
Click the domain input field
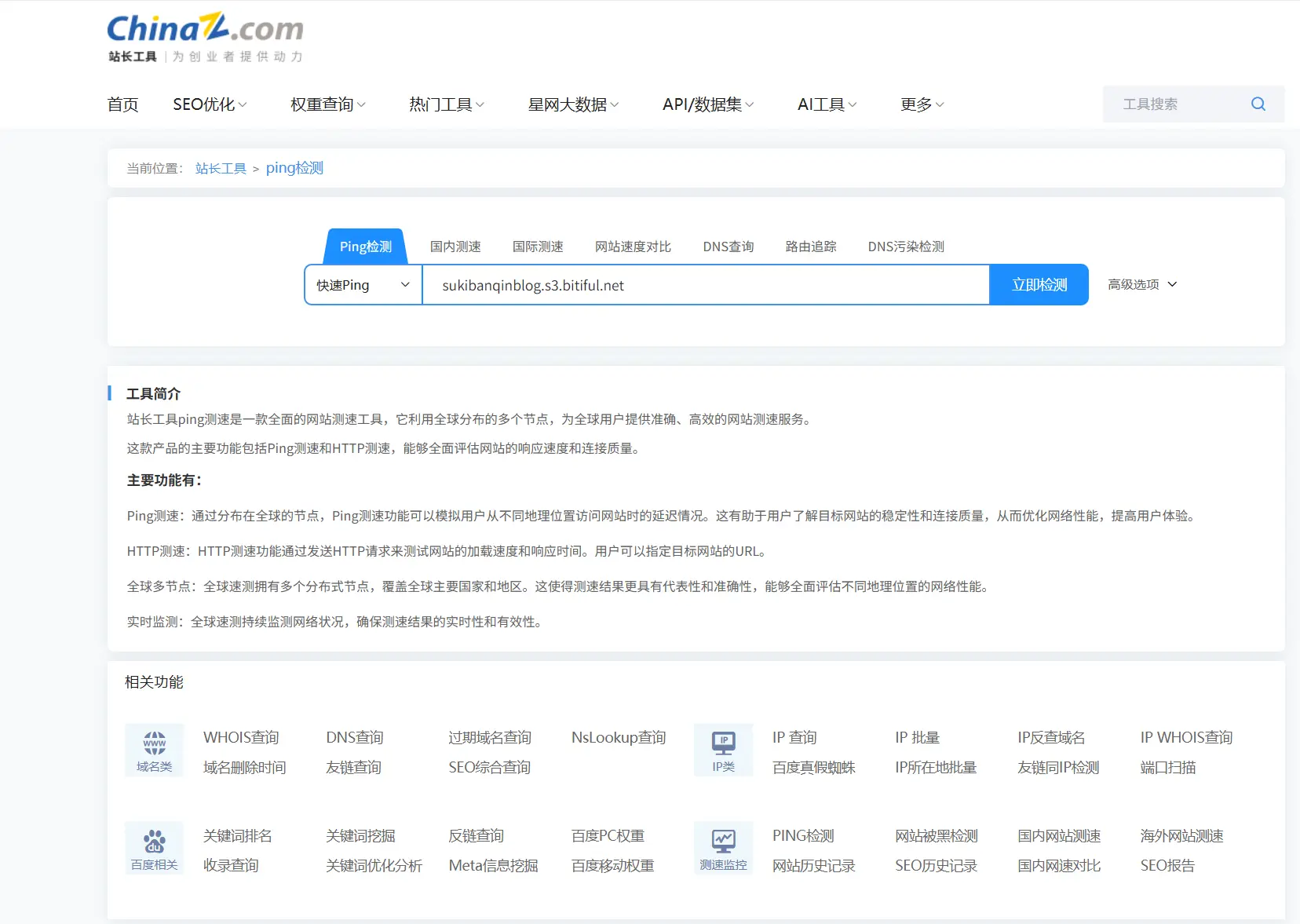705,285
